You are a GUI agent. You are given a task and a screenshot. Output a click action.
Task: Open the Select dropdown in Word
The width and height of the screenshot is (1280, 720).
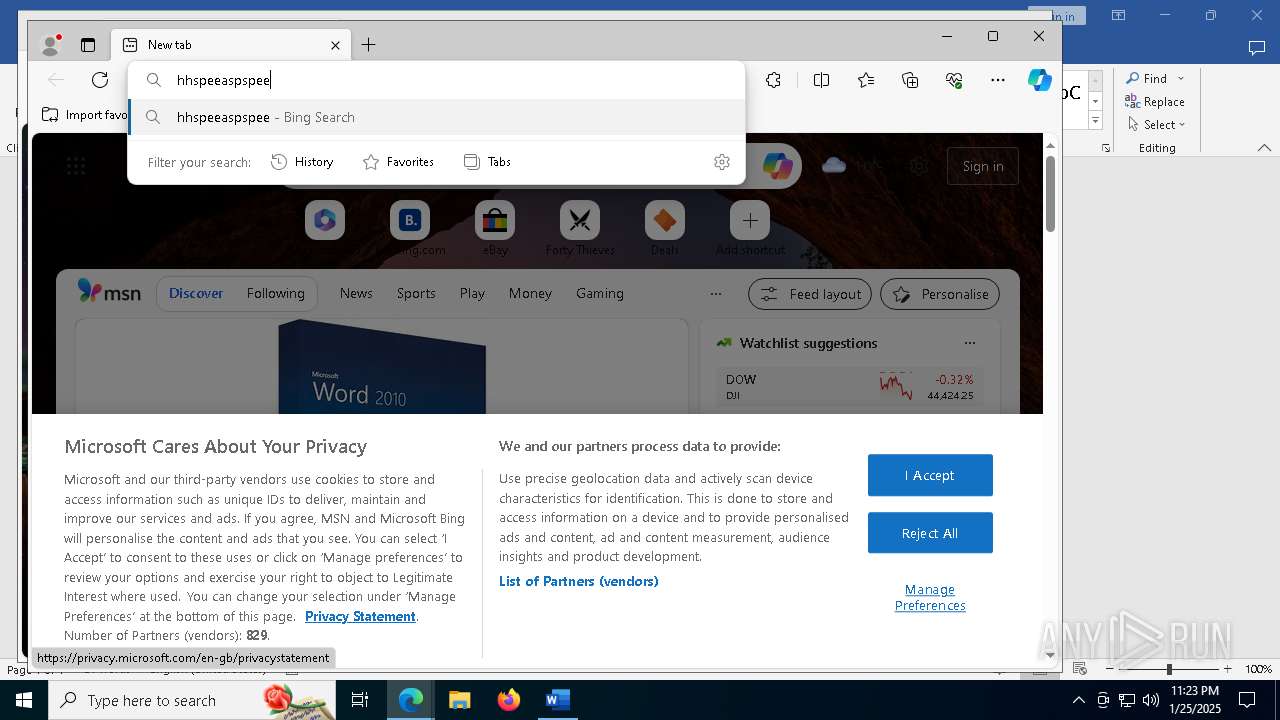tap(1156, 124)
